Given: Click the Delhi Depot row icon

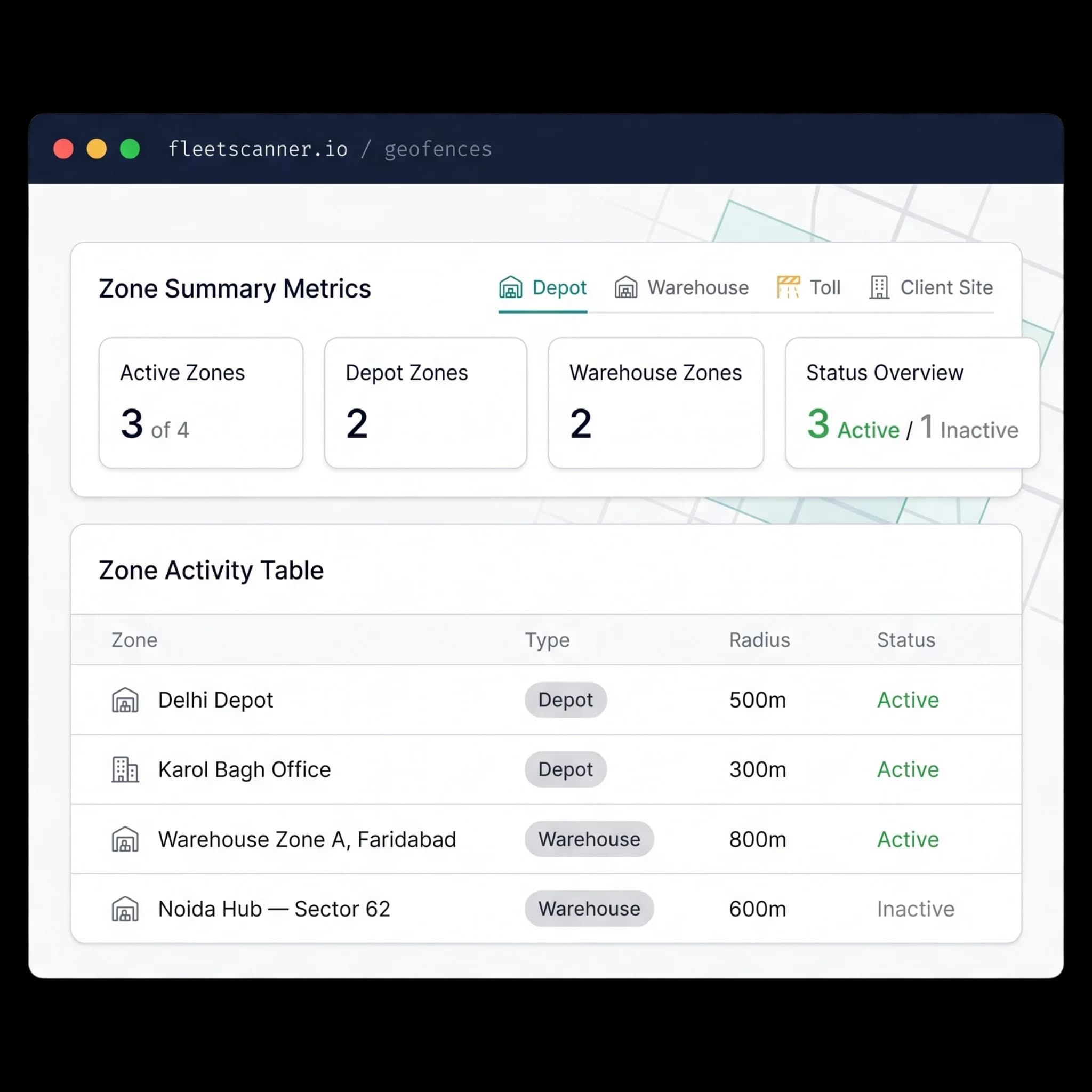Looking at the screenshot, I should tap(125, 700).
